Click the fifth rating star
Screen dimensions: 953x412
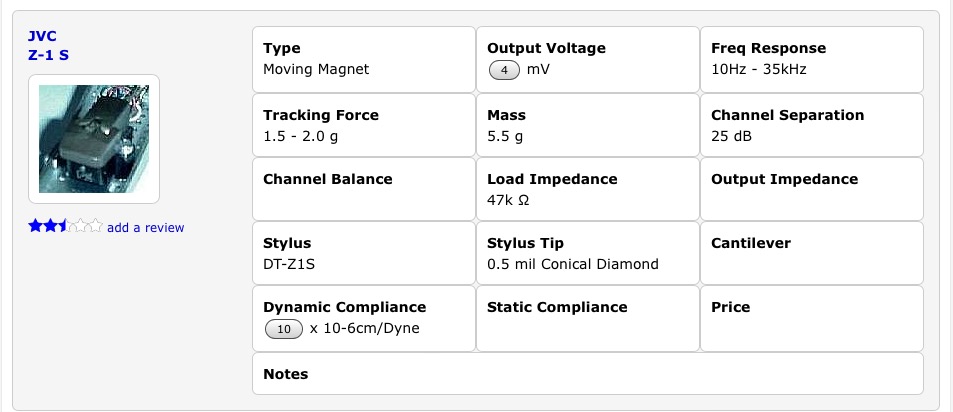95,227
